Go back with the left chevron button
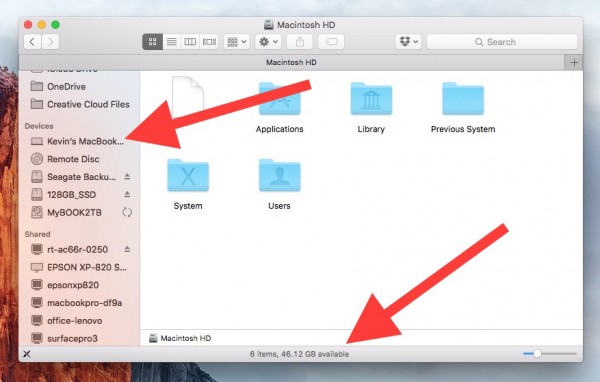The width and height of the screenshot is (600, 382). (x=33, y=42)
